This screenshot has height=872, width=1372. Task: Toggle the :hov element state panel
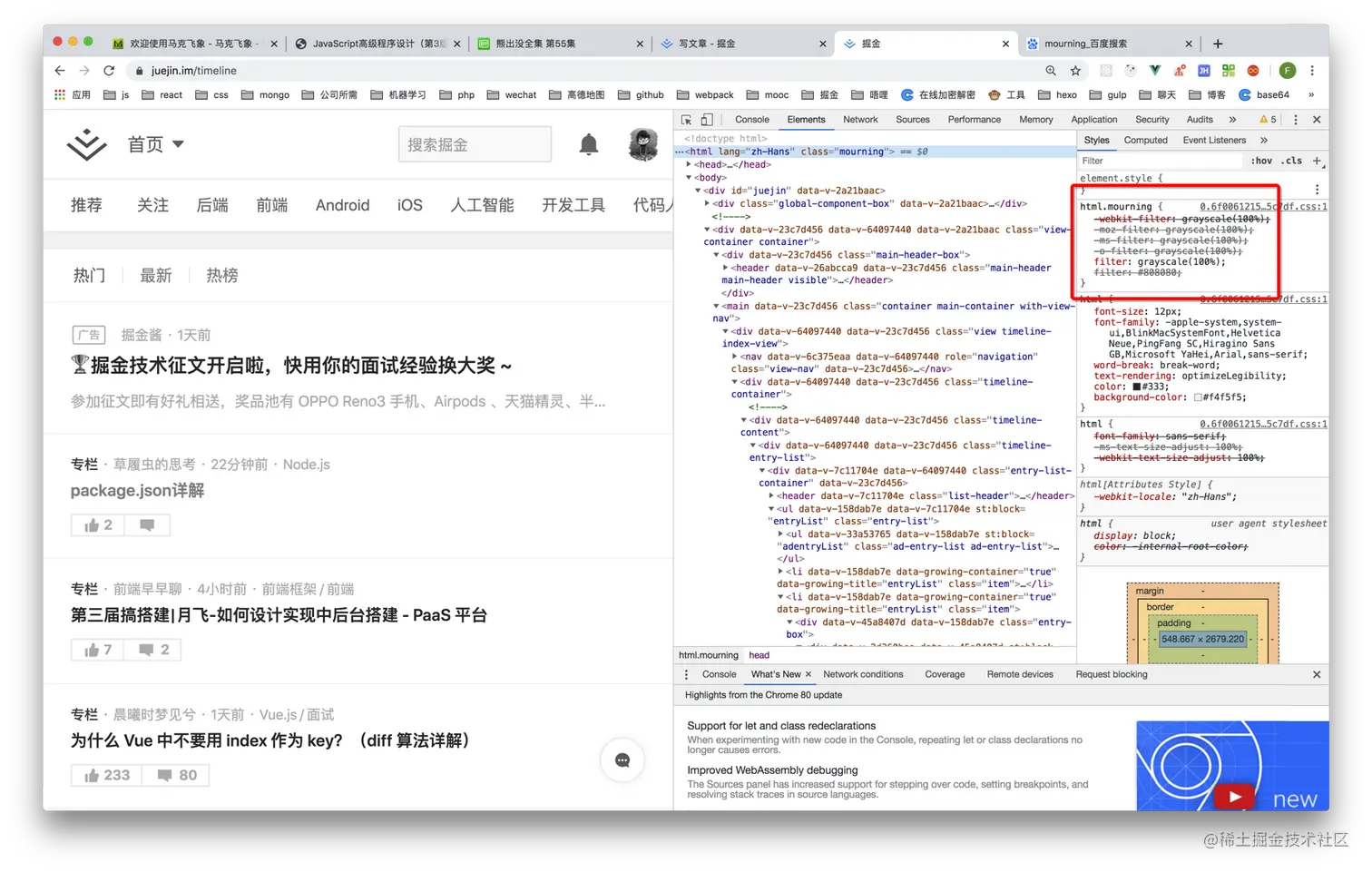(x=1260, y=162)
